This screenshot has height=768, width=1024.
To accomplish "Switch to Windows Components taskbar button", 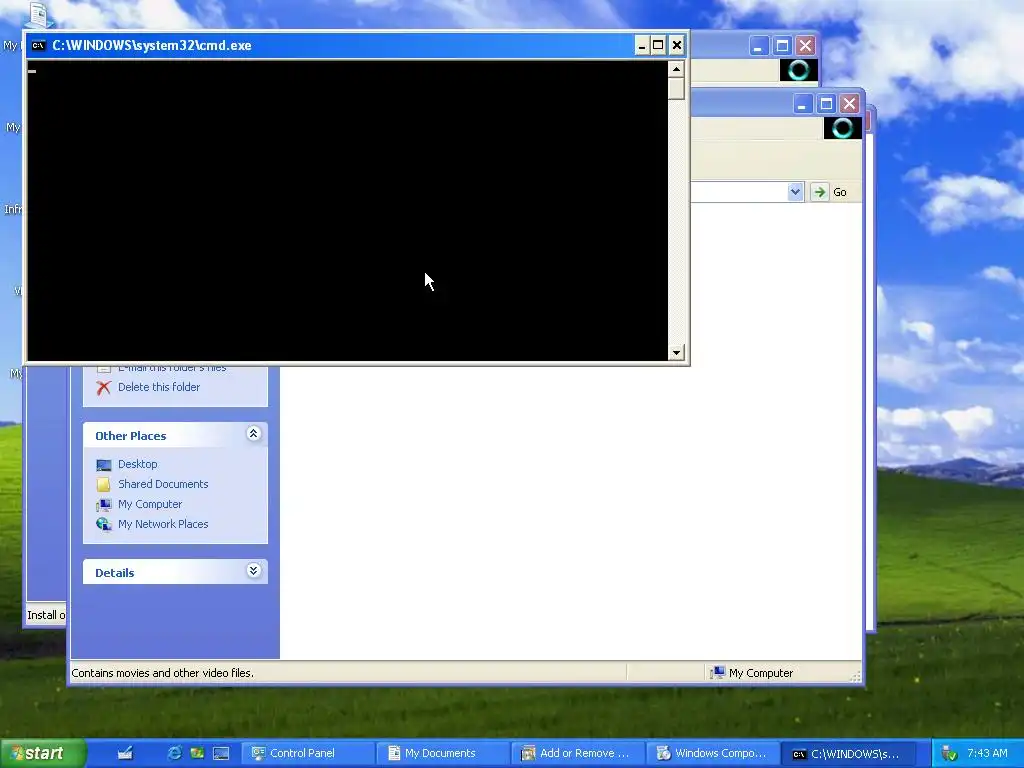I will pyautogui.click(x=714, y=753).
